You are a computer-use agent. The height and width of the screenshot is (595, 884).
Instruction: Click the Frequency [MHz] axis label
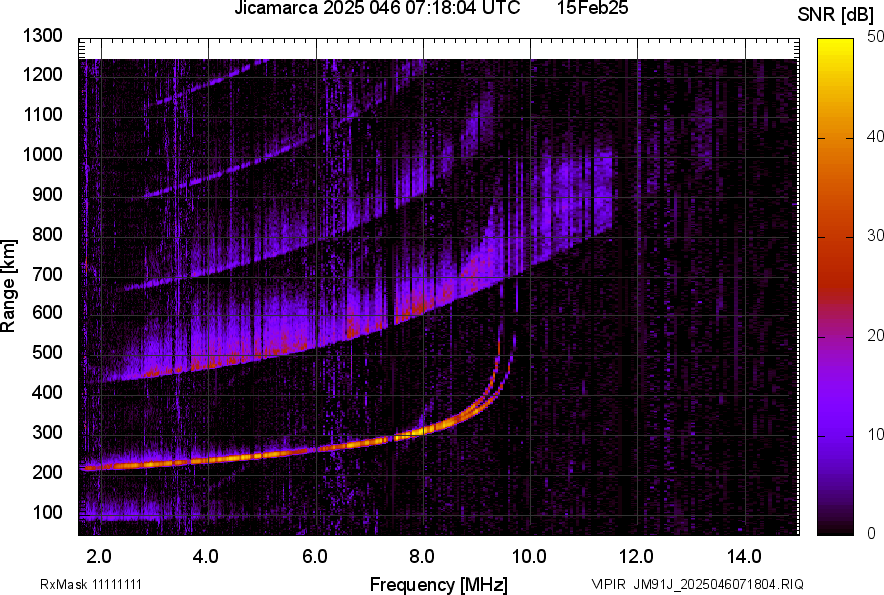click(x=438, y=584)
